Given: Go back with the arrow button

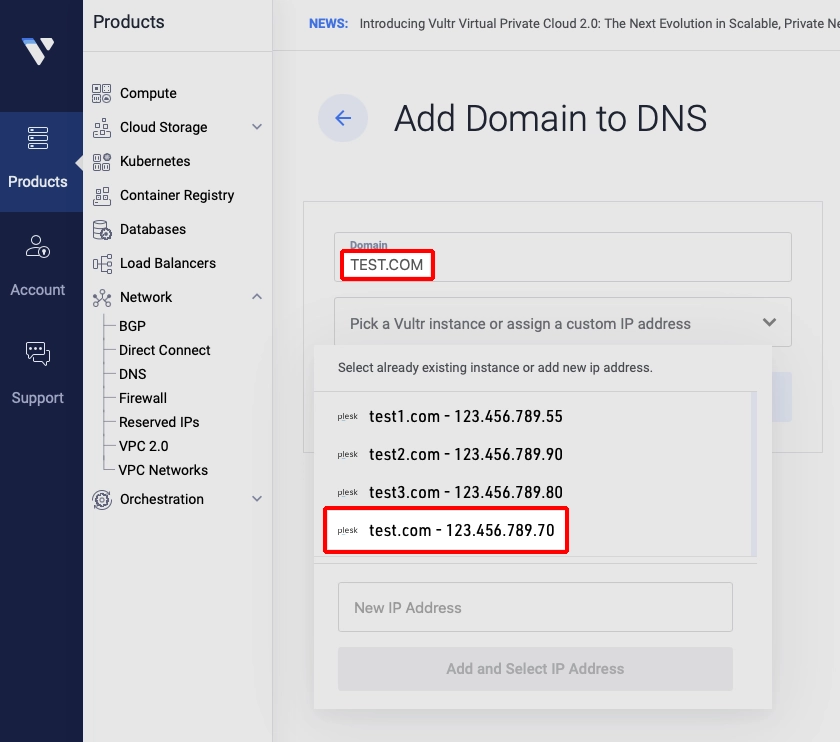Looking at the screenshot, I should click(x=343, y=118).
